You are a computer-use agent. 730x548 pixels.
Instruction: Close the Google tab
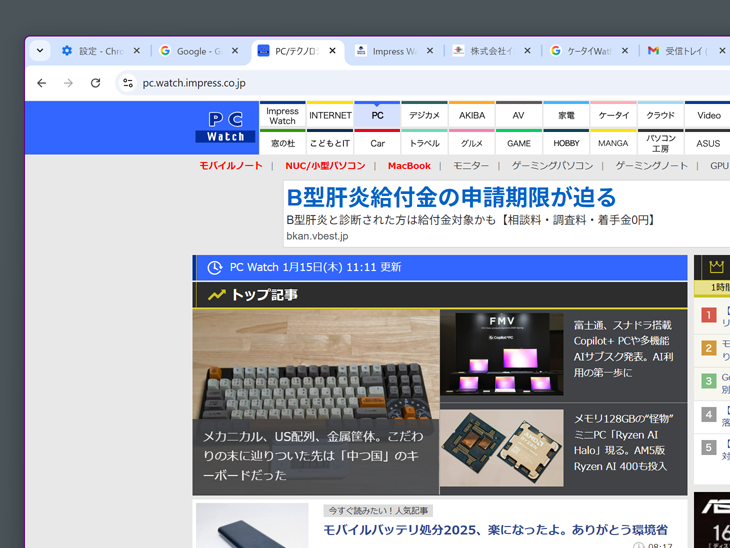tap(235, 51)
